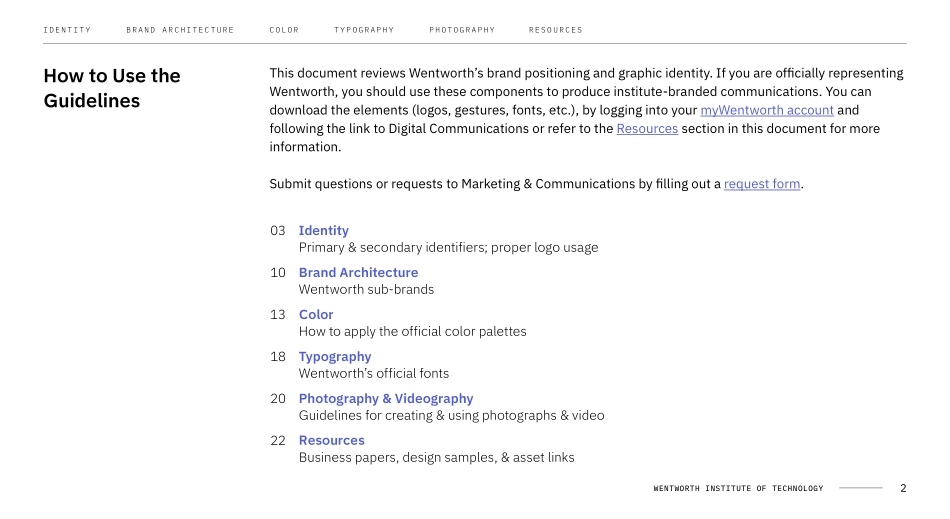
Task: Select the Color item in top navigation
Action: pos(284,30)
